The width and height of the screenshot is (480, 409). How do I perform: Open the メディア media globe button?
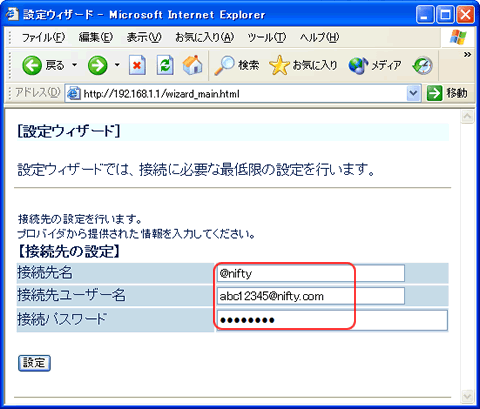[375, 65]
